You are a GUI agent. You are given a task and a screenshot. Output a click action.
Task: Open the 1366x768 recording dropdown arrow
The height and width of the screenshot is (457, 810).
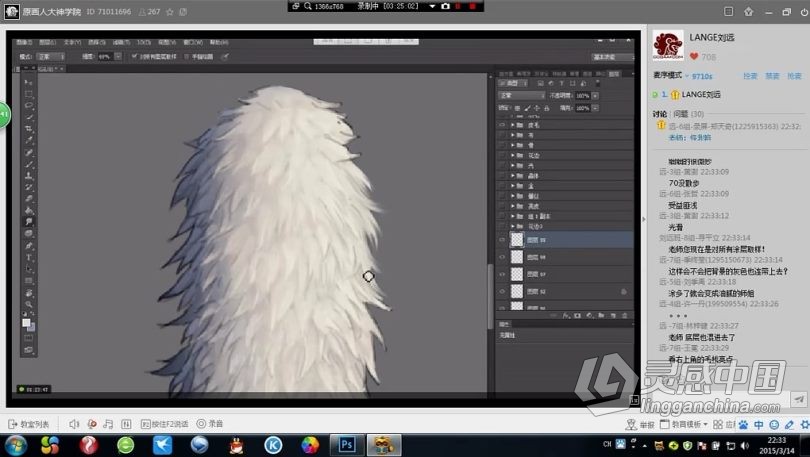432,6
